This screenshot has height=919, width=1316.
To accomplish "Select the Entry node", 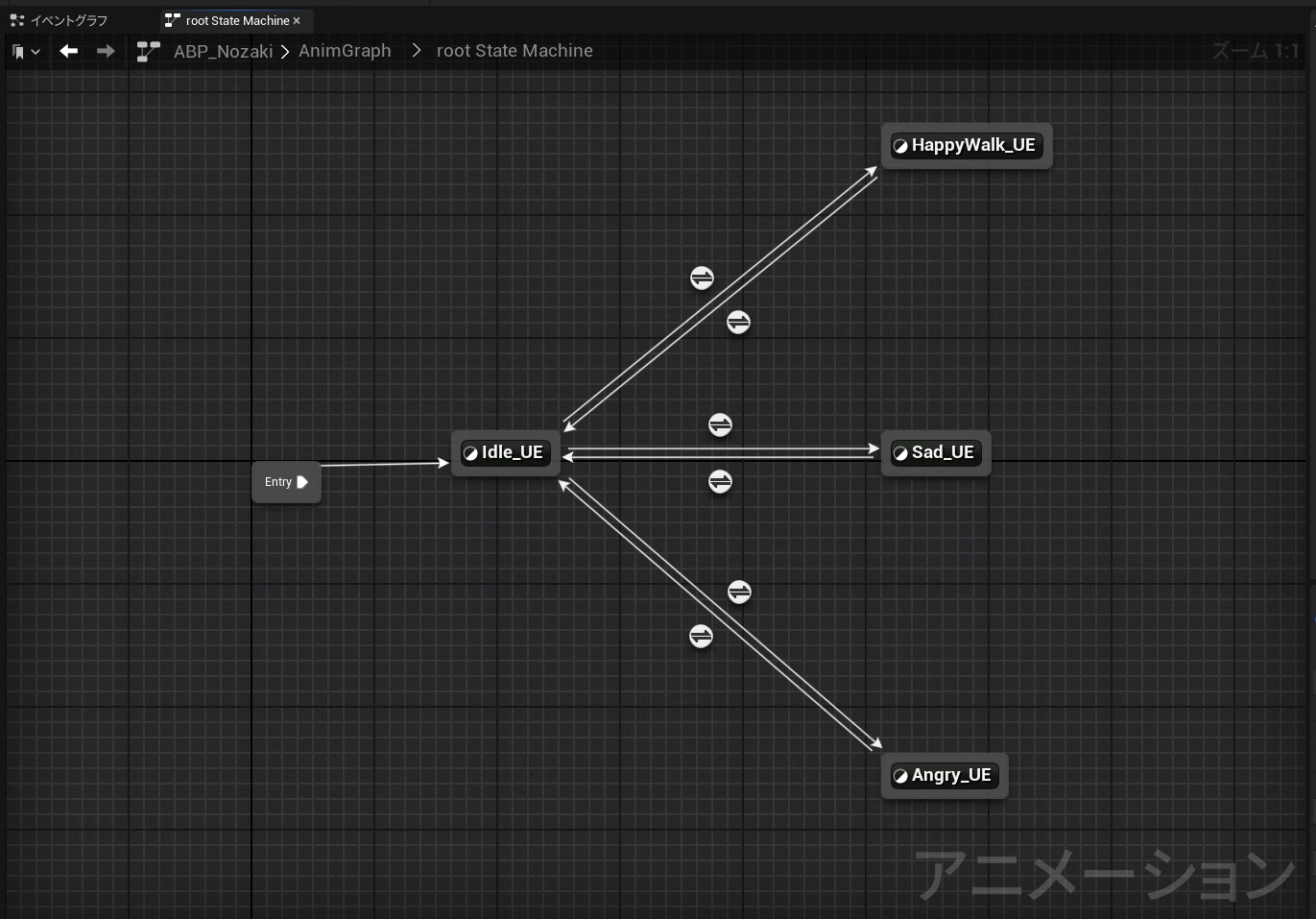I will coord(285,482).
